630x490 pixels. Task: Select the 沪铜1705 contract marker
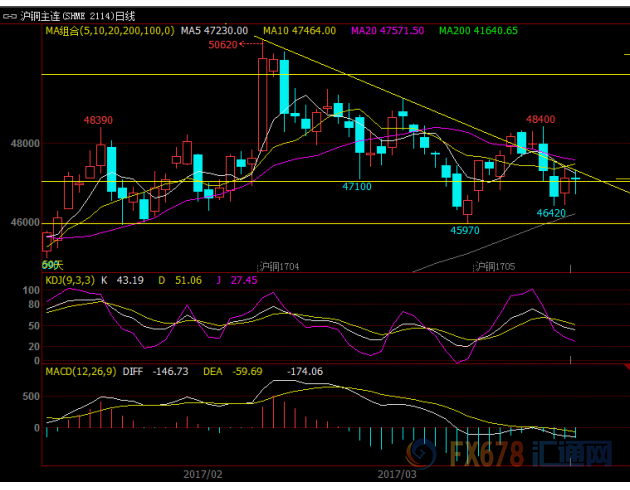493,266
